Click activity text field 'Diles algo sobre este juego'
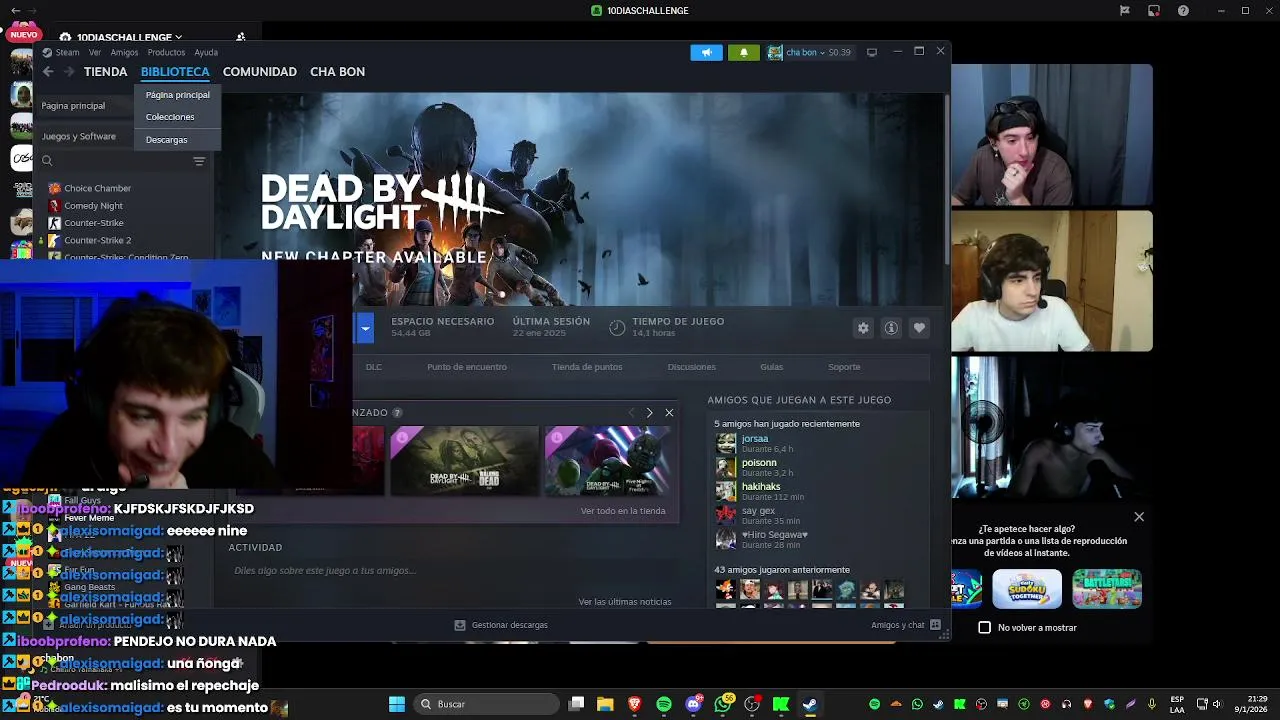 [x=325, y=571]
